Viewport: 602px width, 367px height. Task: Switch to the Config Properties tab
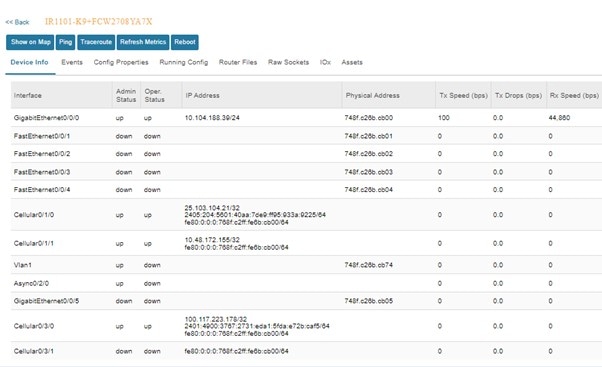click(x=121, y=62)
